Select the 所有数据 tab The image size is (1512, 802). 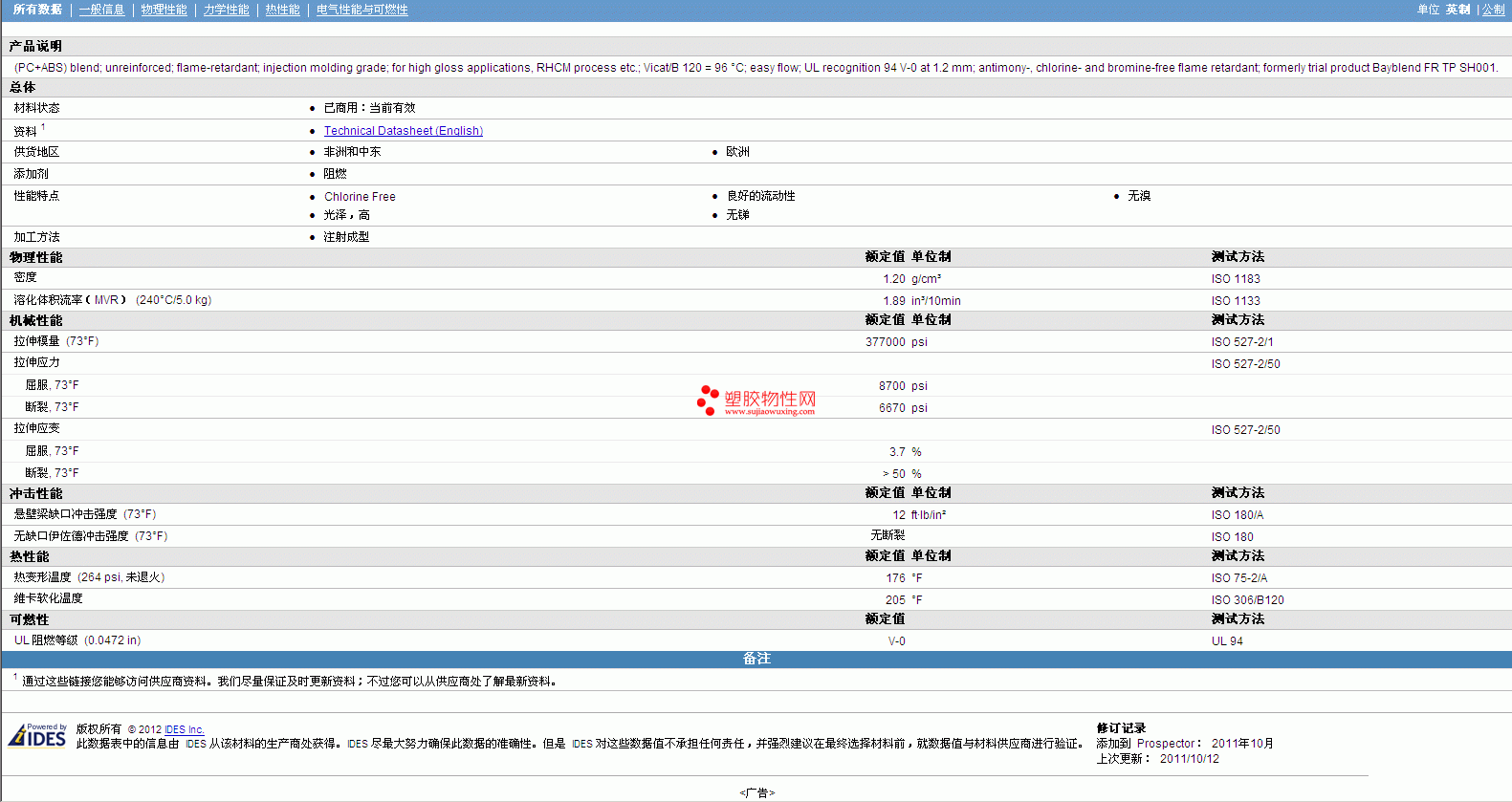point(37,10)
